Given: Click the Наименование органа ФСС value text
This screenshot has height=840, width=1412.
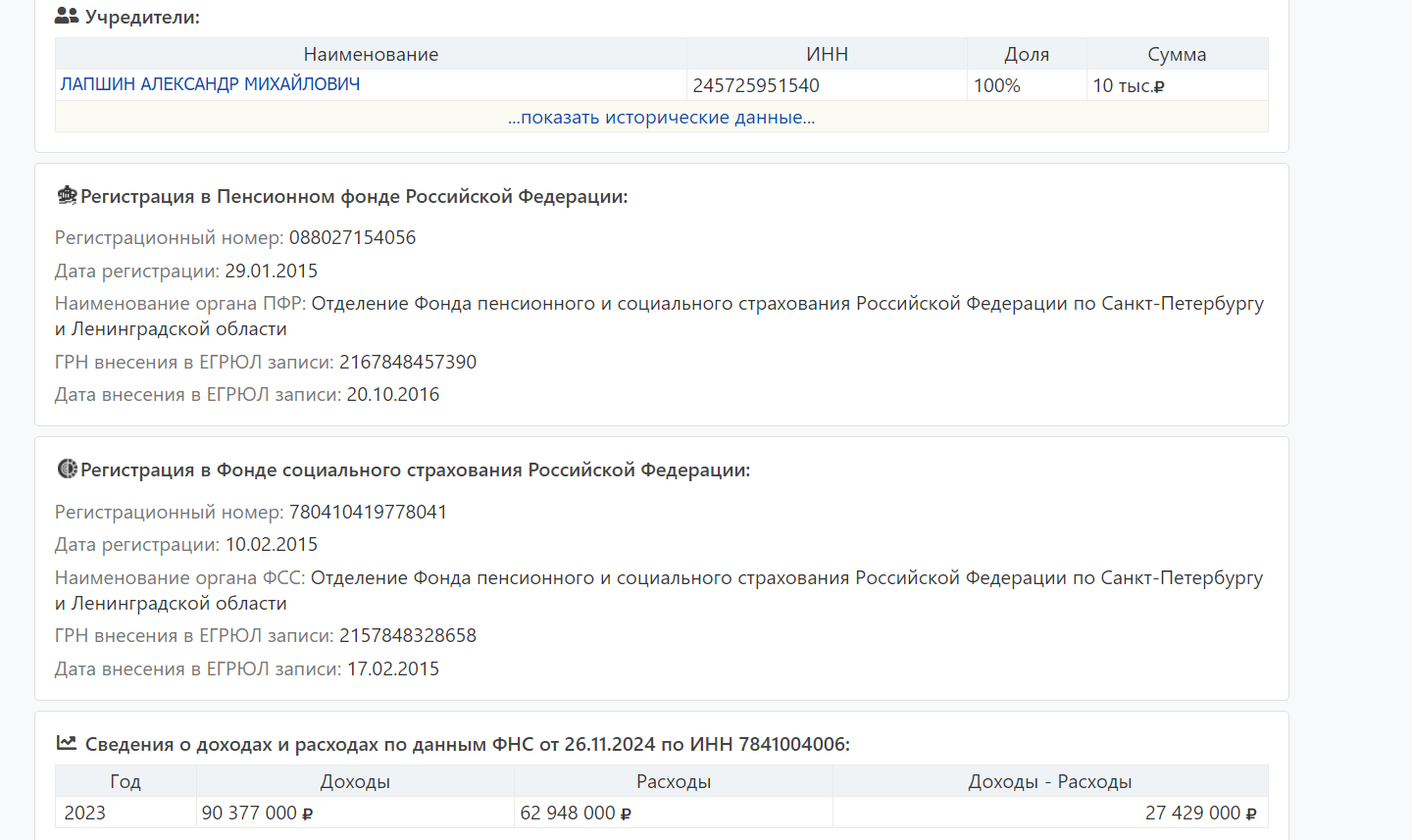Looking at the screenshot, I should pyautogui.click(x=659, y=590).
